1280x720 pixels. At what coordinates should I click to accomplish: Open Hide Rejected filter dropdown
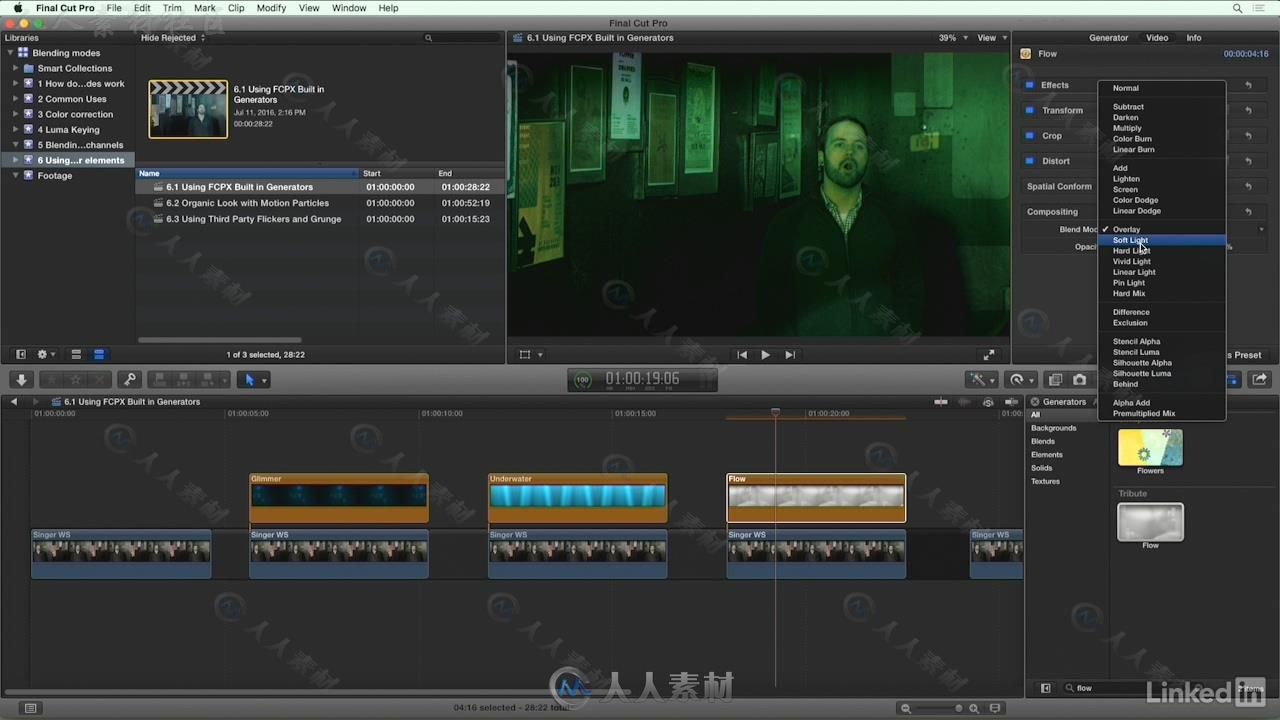point(172,38)
